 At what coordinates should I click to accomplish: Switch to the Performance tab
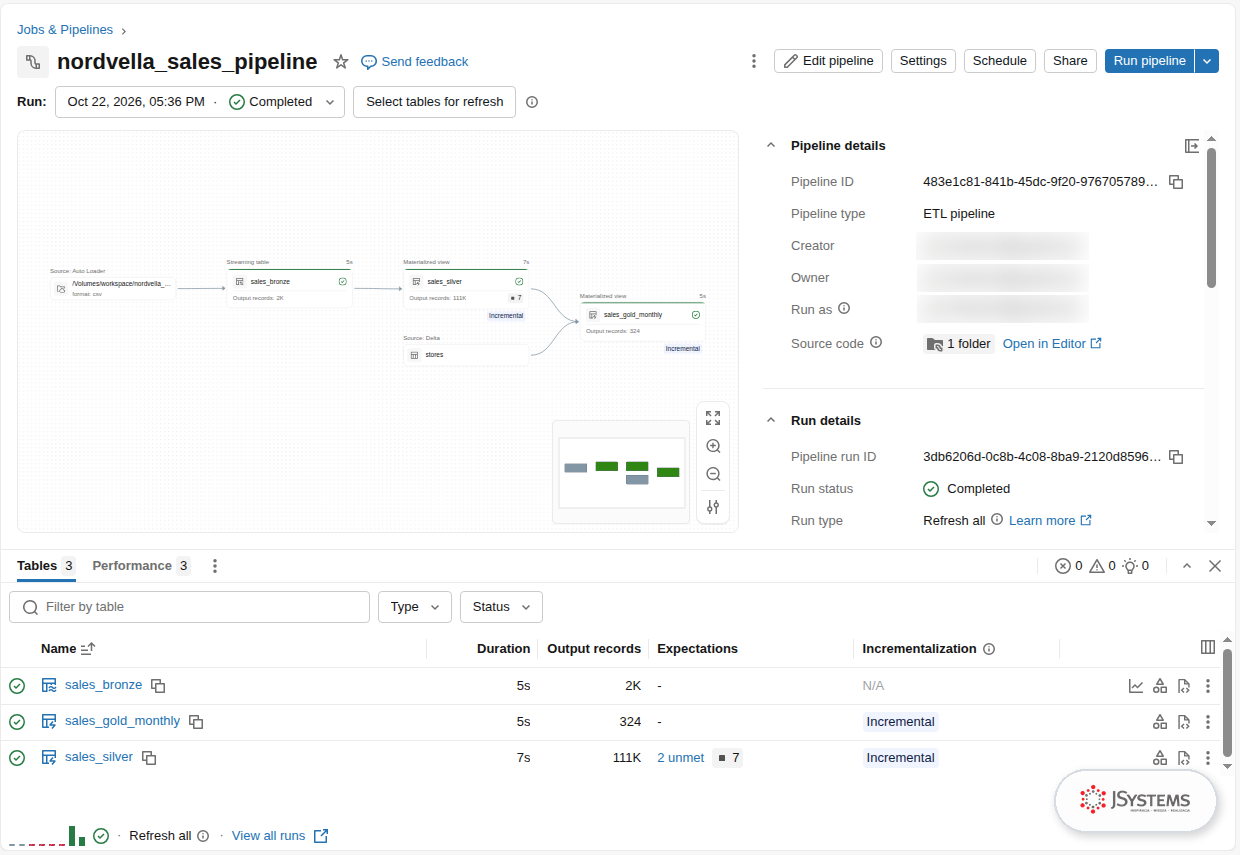[141, 566]
